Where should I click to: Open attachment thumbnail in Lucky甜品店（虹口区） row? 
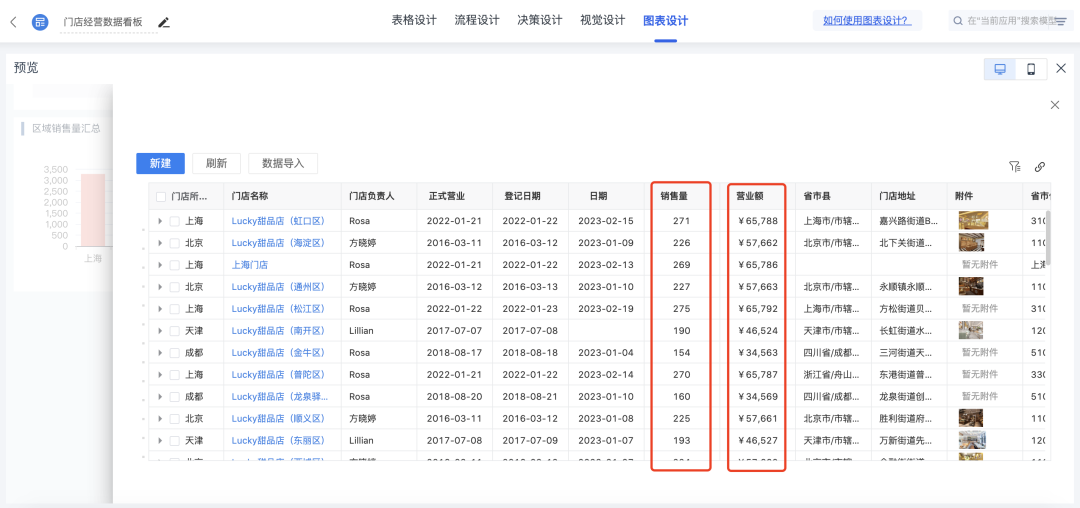point(973,221)
